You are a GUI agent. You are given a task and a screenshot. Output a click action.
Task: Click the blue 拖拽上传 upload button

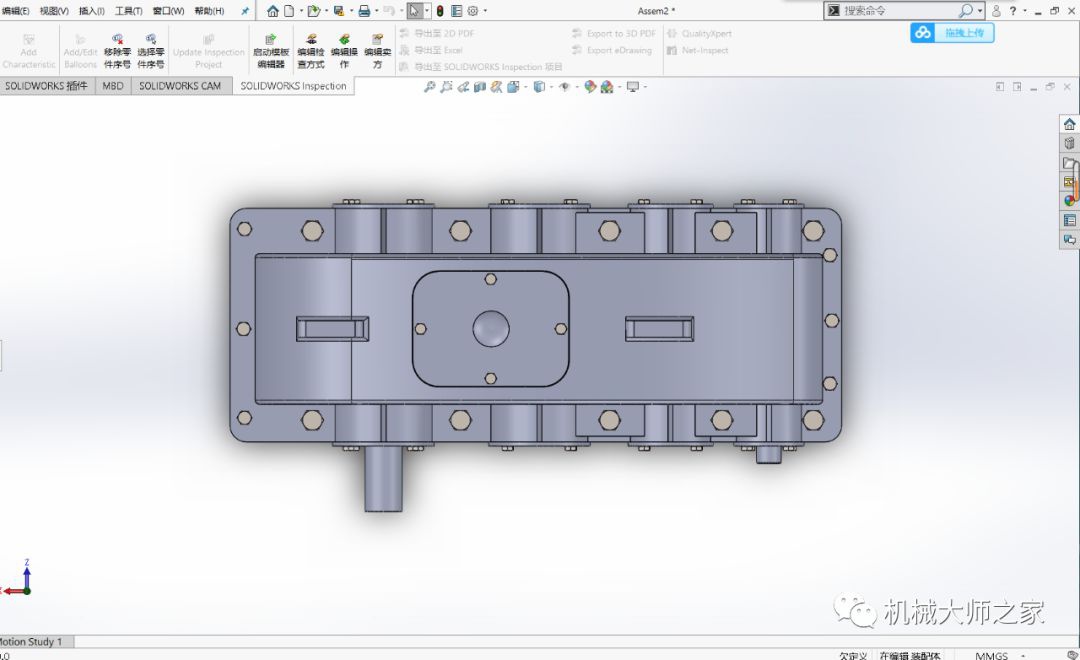click(x=952, y=33)
